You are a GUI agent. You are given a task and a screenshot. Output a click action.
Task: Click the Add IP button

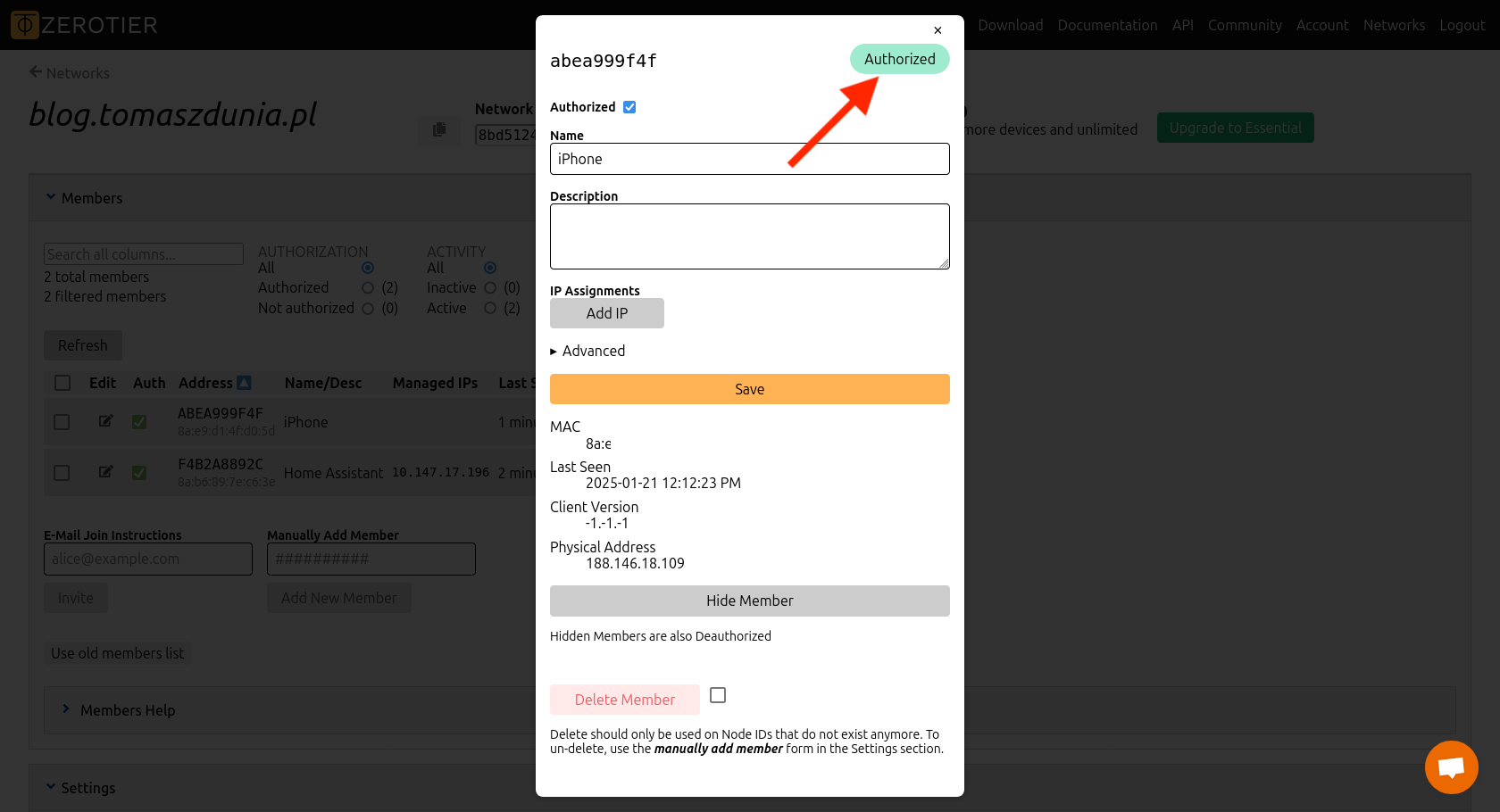click(x=607, y=313)
